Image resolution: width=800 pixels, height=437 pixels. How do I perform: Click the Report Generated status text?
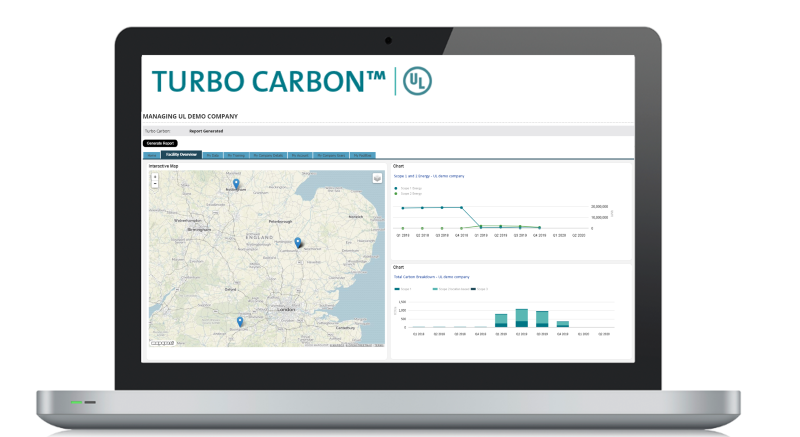pos(206,131)
